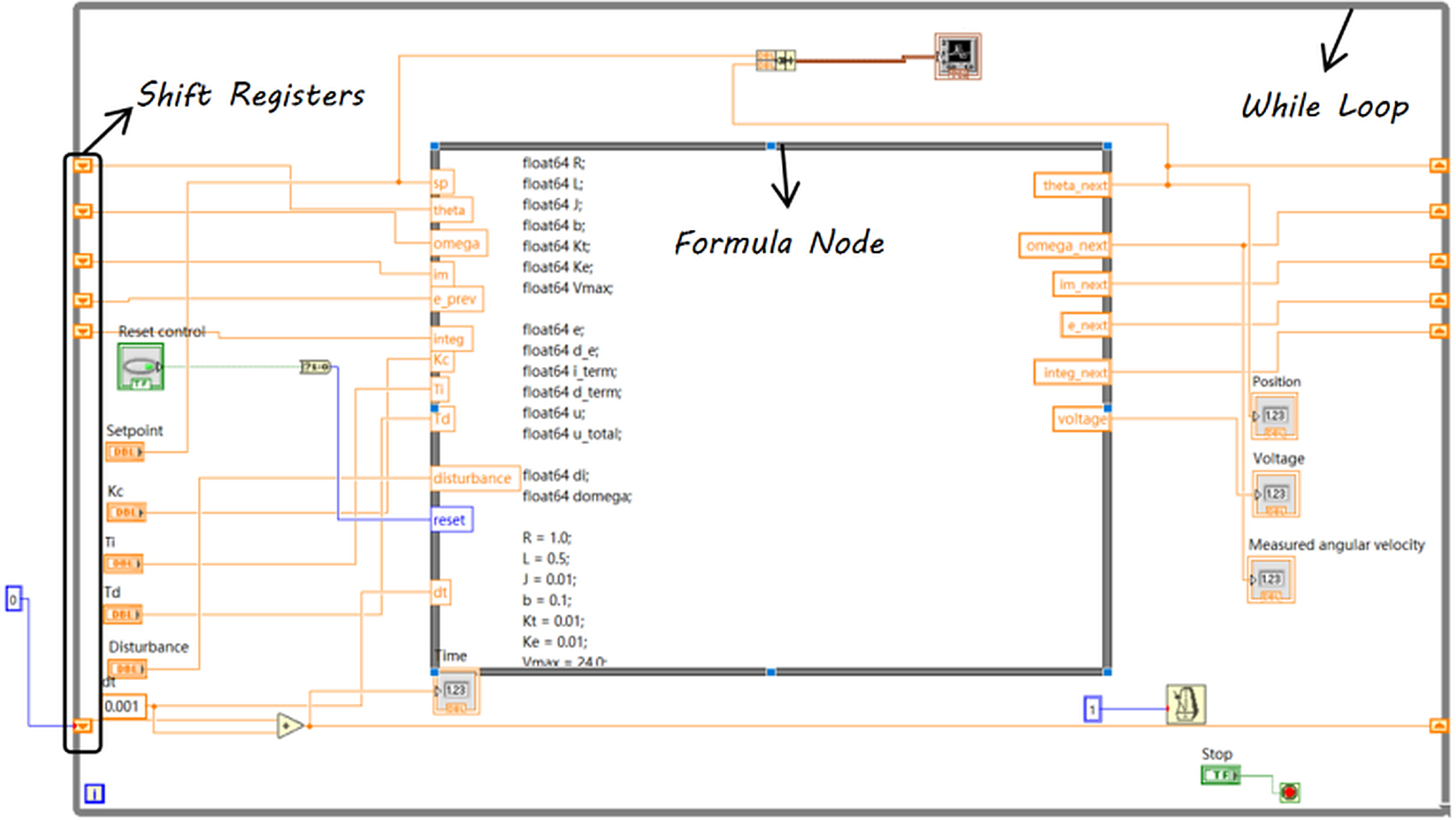This screenshot has height=820, width=1456.
Task: Select the integ input terminal
Action: 451,339
